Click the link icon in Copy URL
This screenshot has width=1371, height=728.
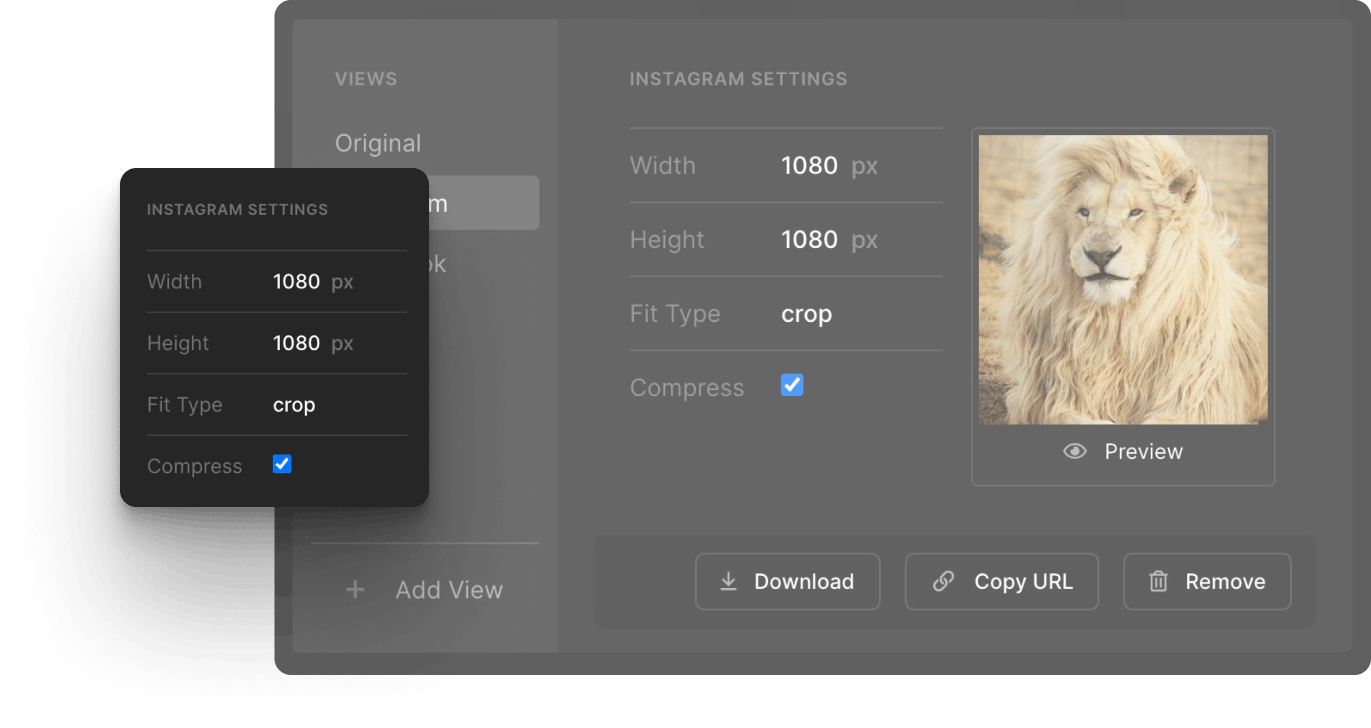[943, 582]
